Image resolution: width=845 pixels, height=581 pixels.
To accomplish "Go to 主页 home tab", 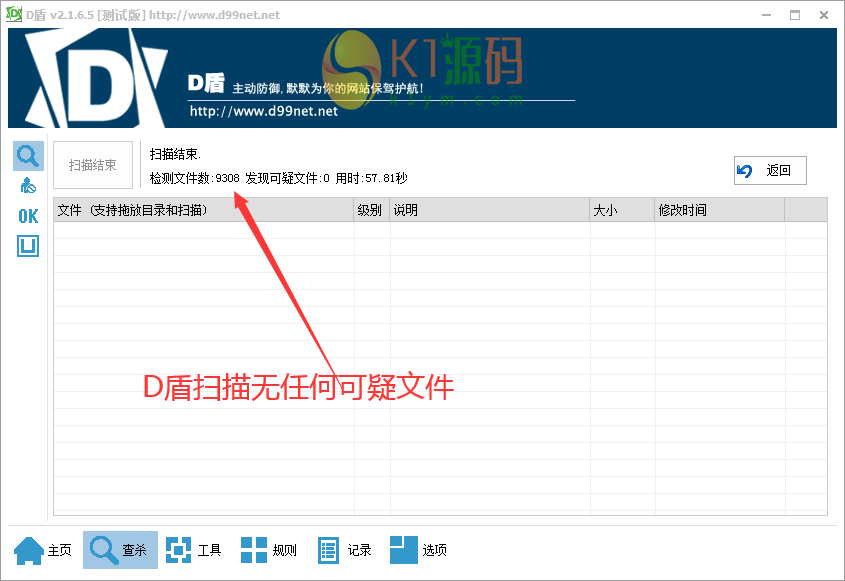I will [x=43, y=550].
